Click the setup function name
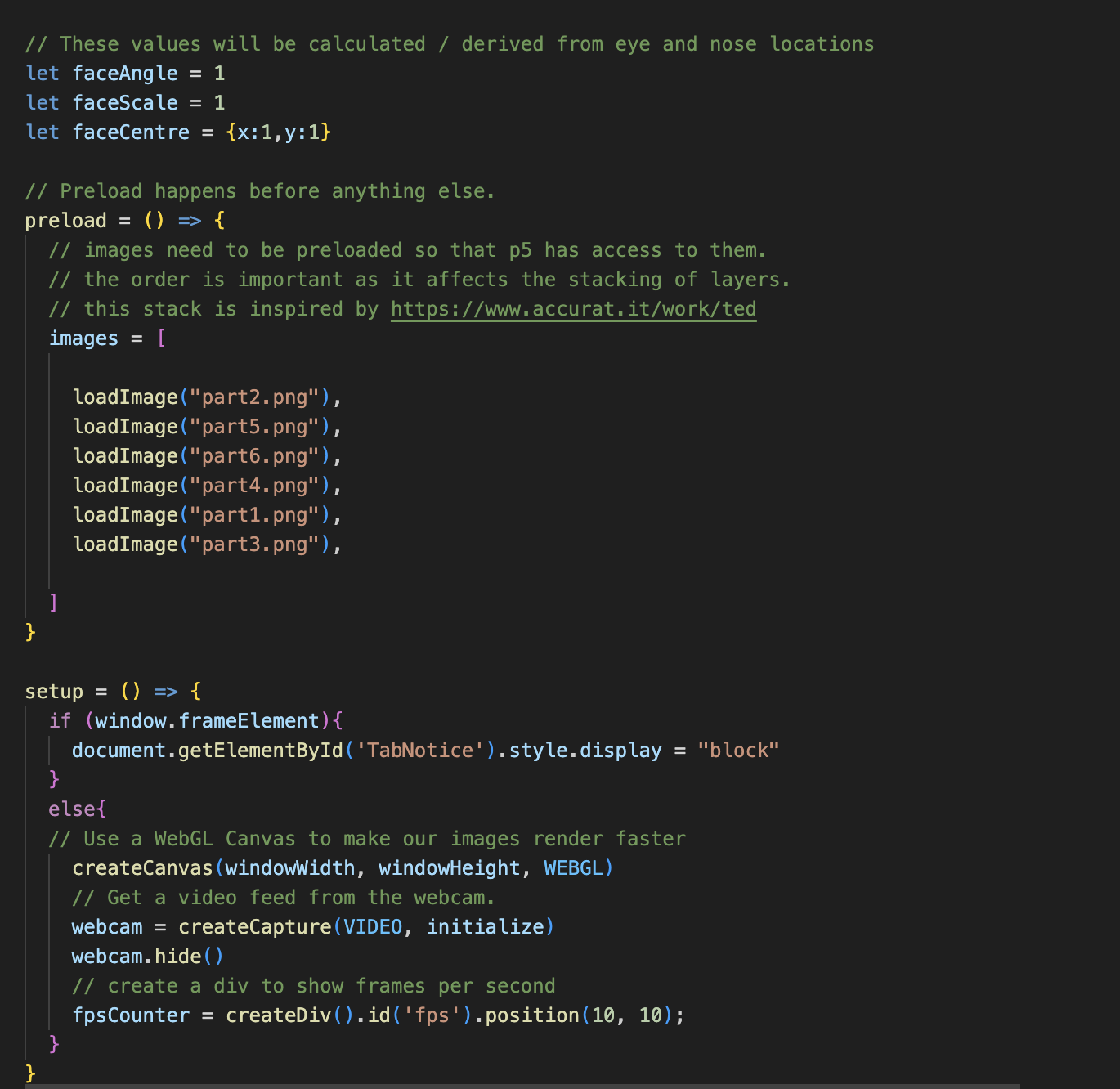Viewport: 1120px width, 1089px height. click(x=54, y=692)
